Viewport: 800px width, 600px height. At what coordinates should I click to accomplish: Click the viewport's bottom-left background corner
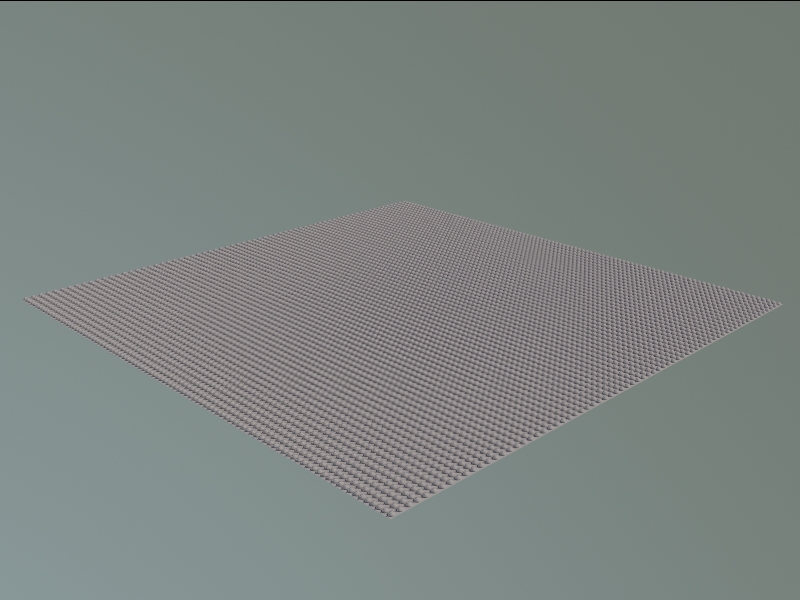5,594
